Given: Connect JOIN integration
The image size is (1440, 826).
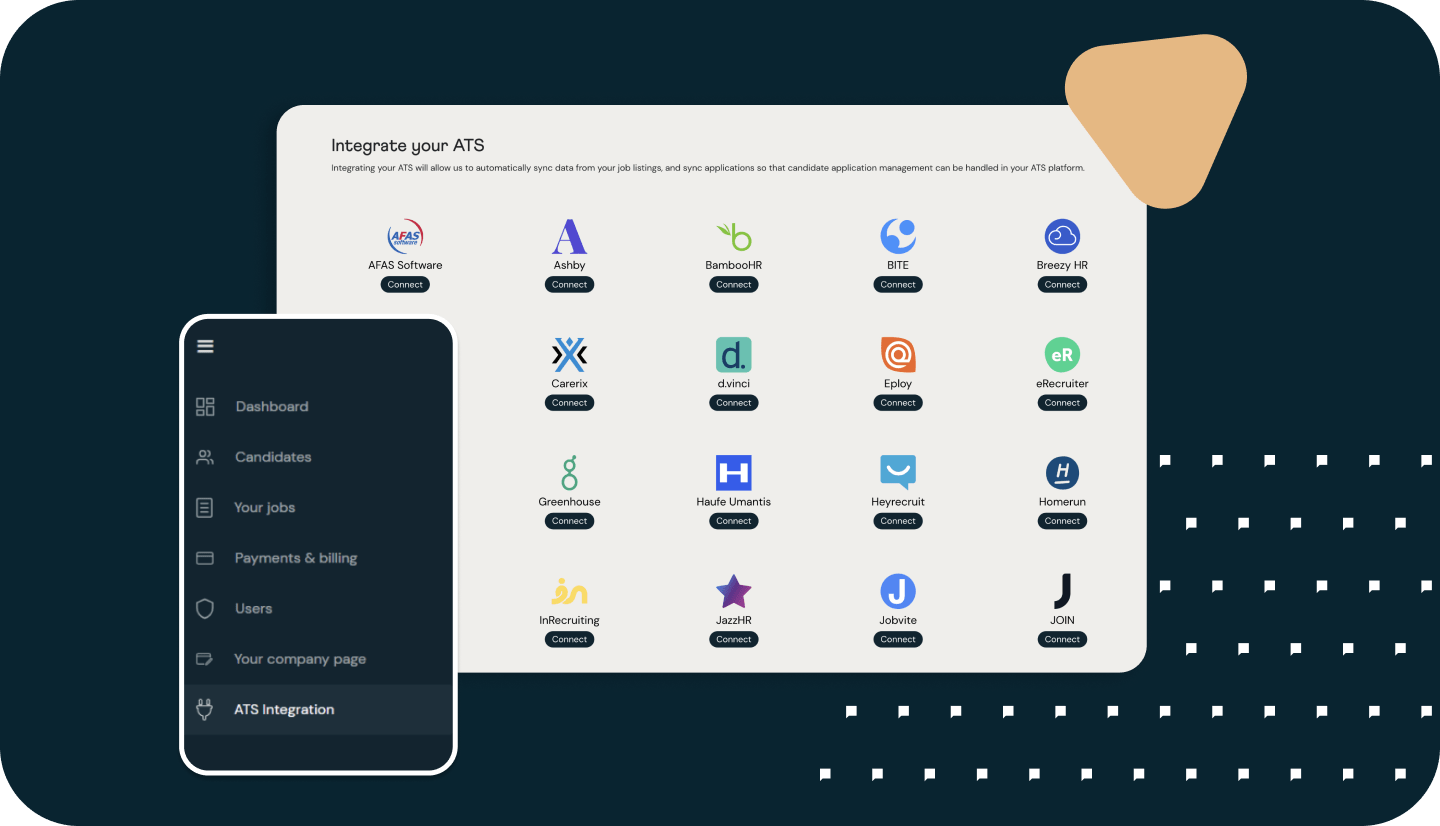Looking at the screenshot, I should (1062, 639).
